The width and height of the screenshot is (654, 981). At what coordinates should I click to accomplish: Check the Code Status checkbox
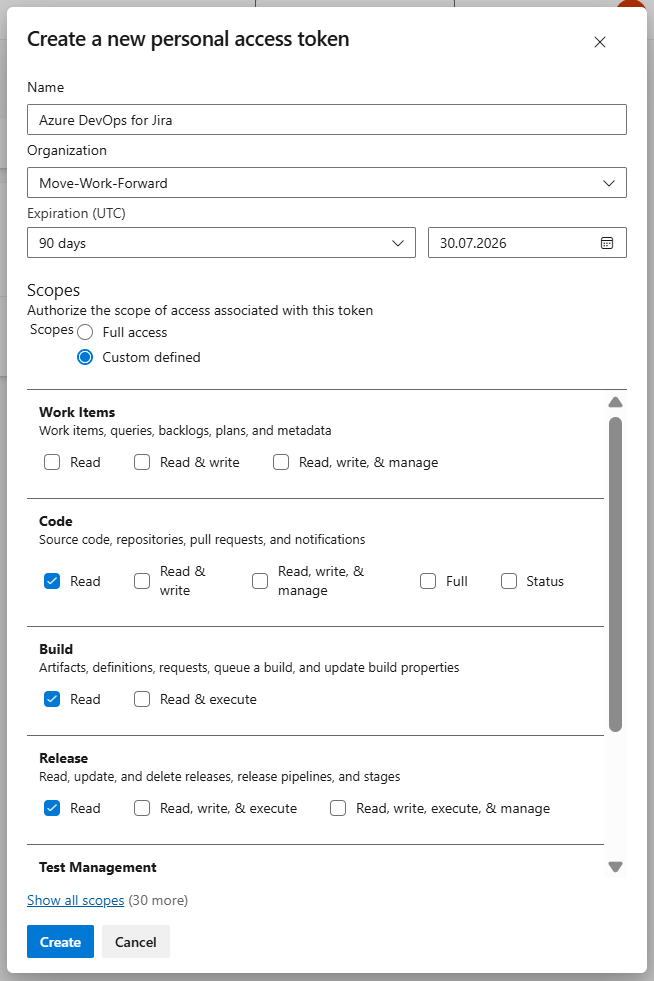click(x=509, y=581)
